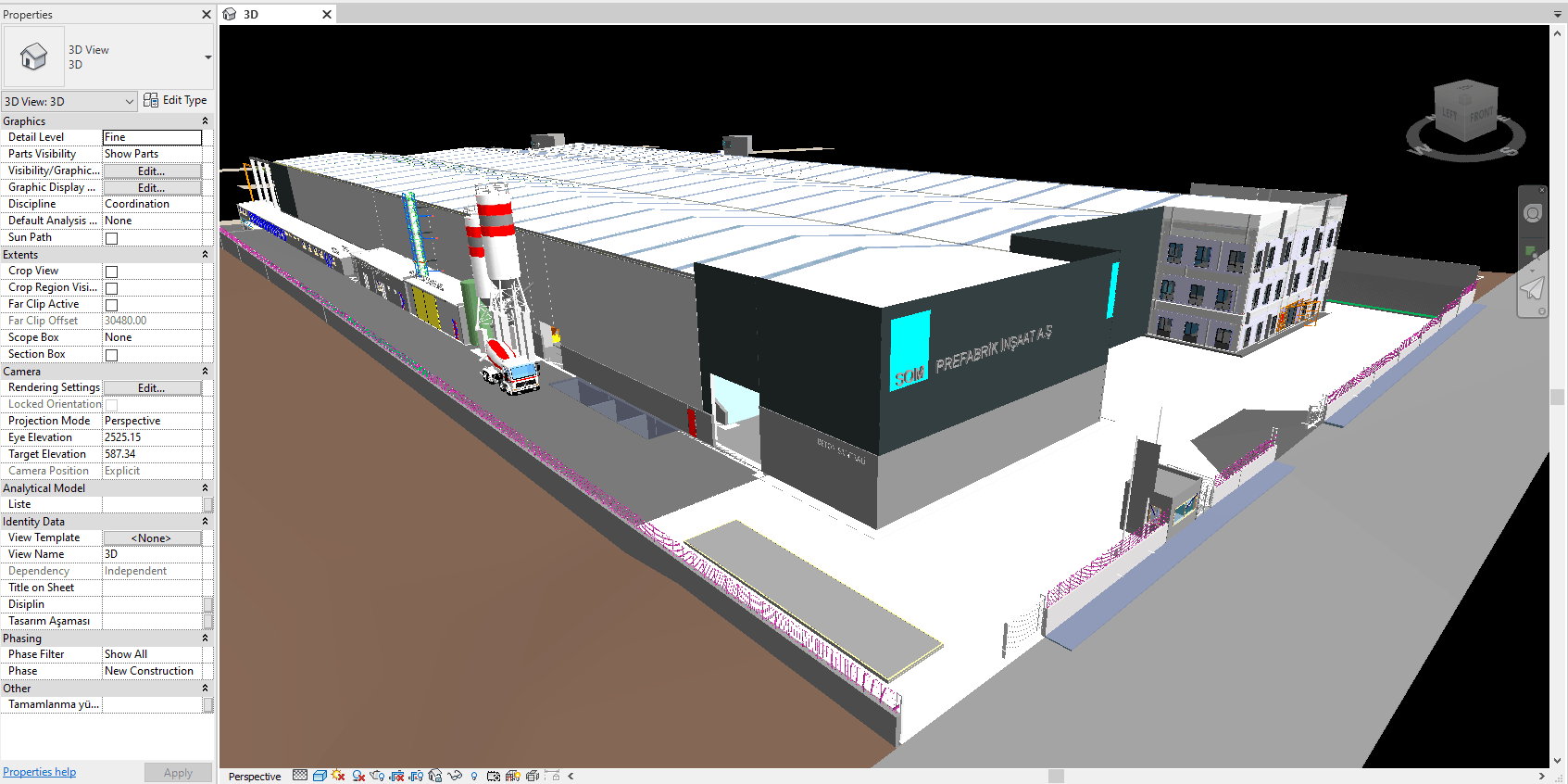The width and height of the screenshot is (1568, 784).
Task: Expand the 3D View type selector arrow
Action: click(207, 57)
